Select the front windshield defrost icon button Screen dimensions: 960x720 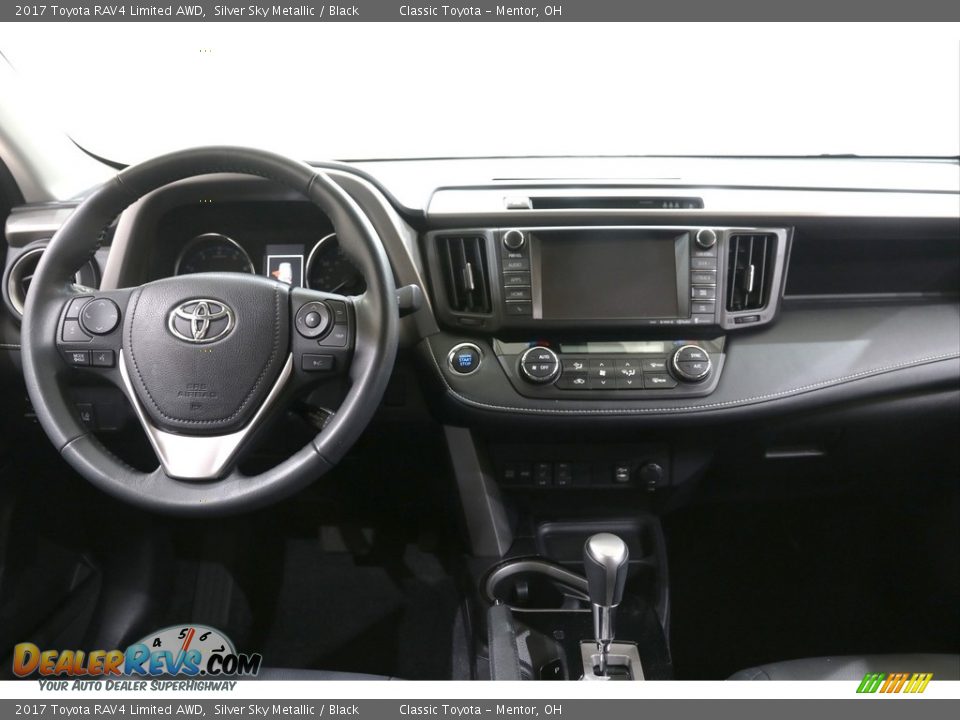click(656, 364)
